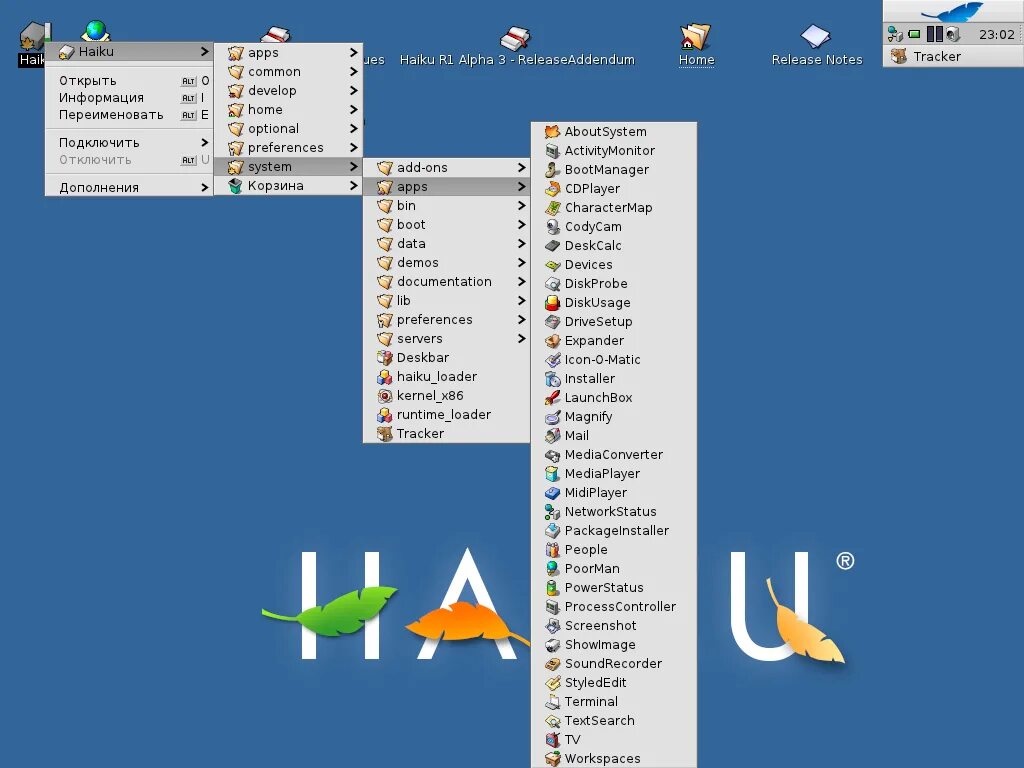Open the lib folder entry

click(x=446, y=300)
